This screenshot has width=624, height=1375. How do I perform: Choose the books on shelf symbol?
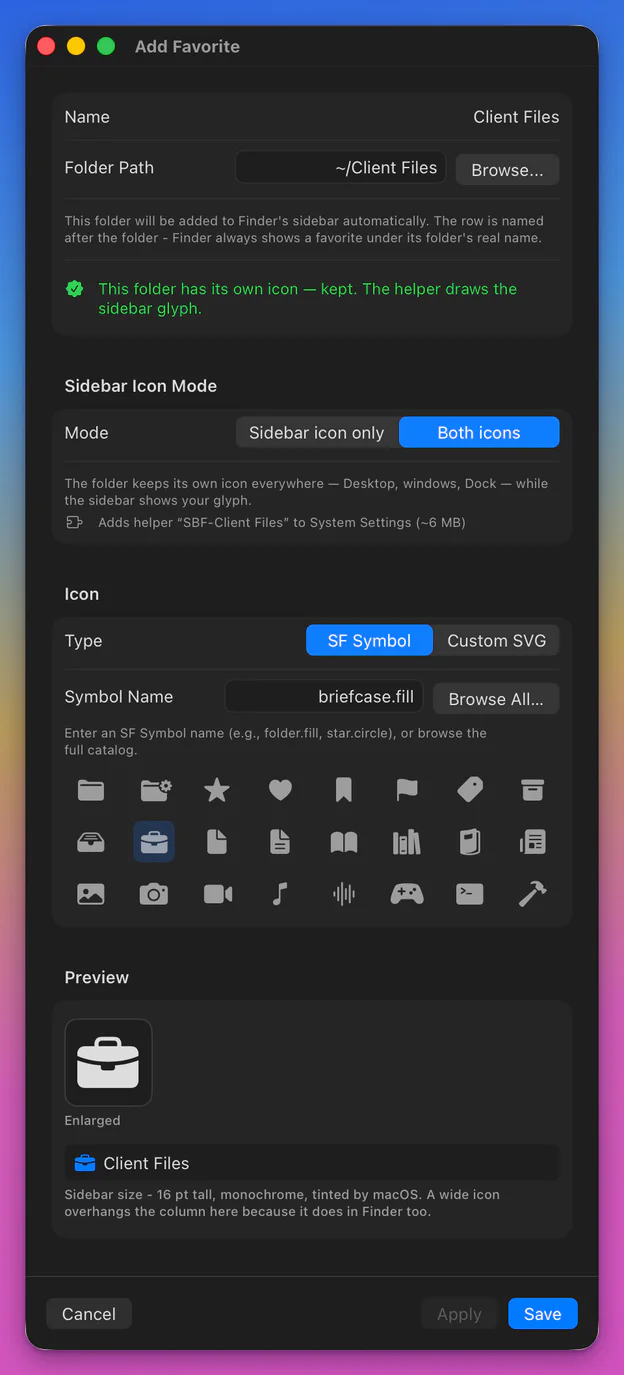click(406, 842)
